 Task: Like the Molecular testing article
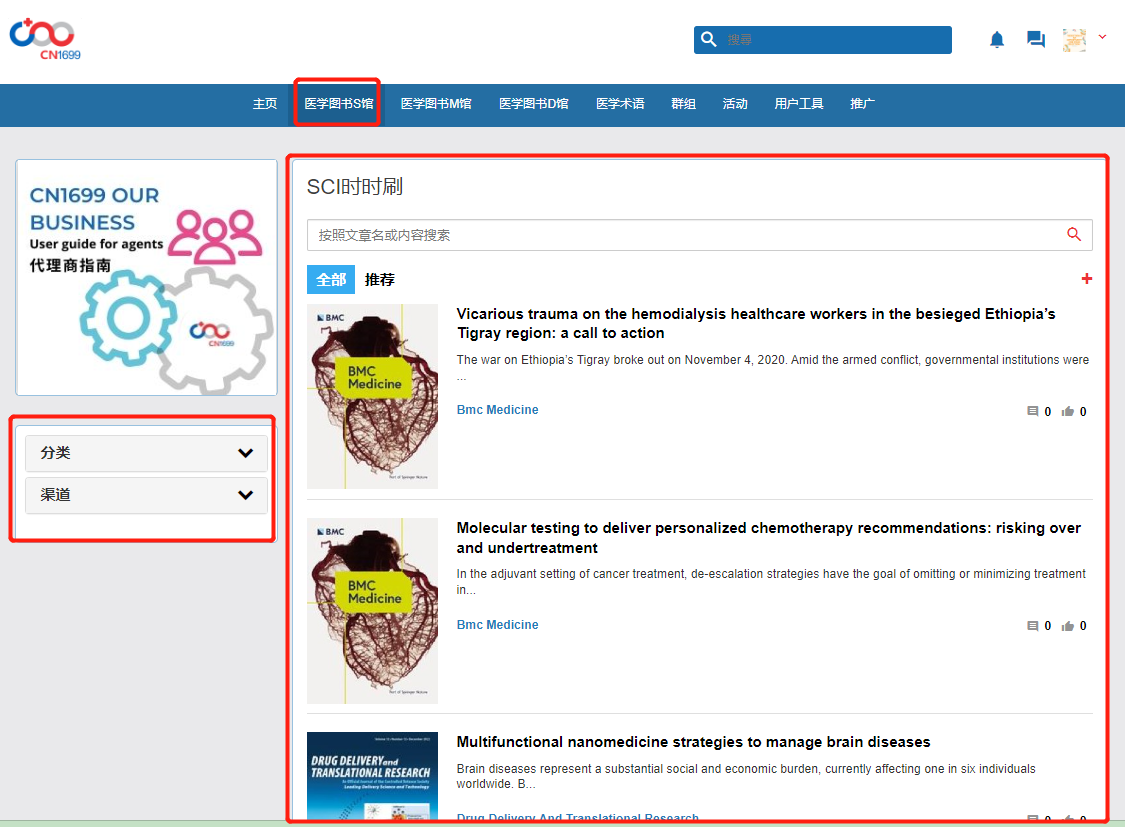click(1068, 626)
